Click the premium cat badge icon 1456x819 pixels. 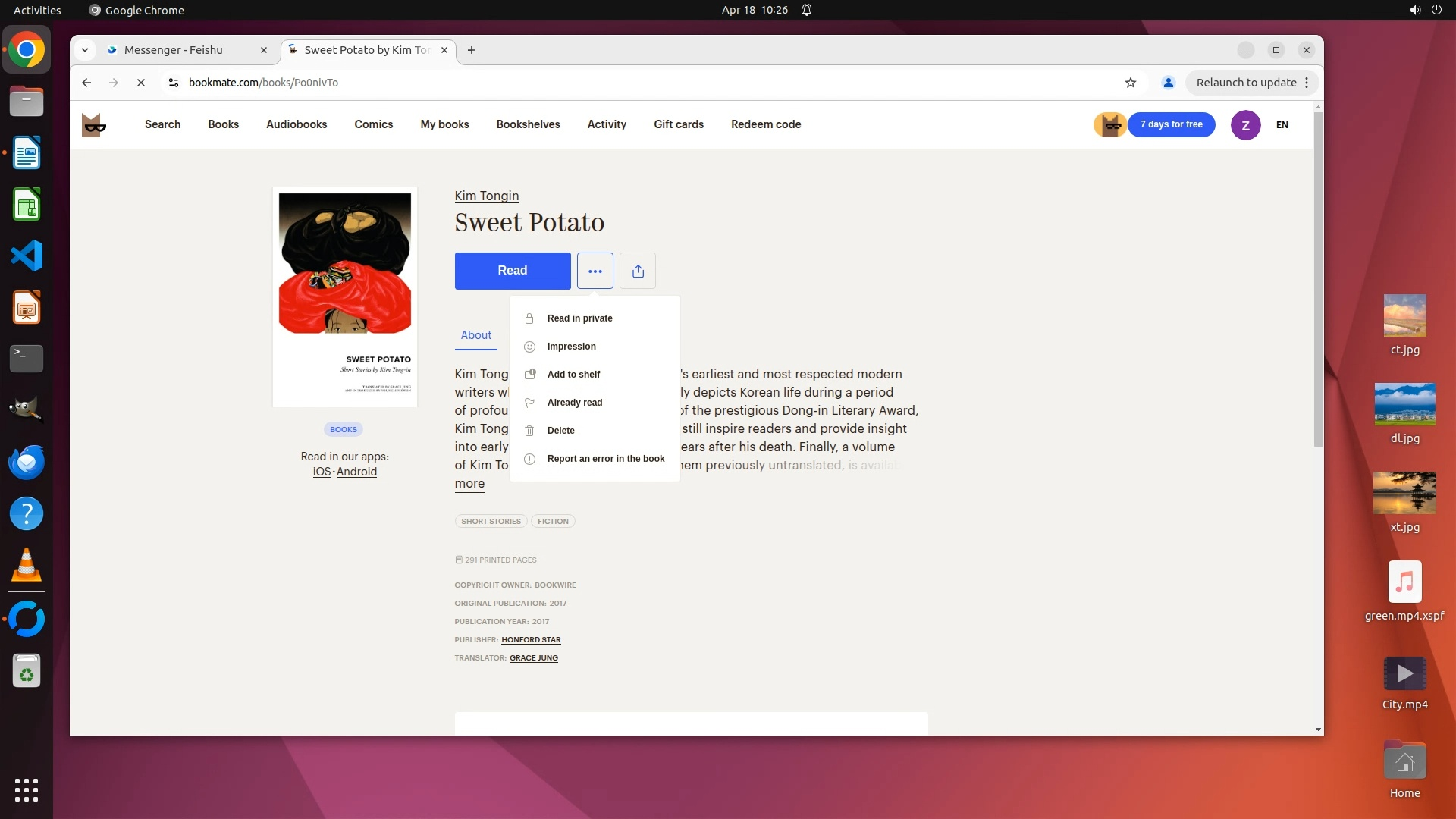[x=1110, y=125]
